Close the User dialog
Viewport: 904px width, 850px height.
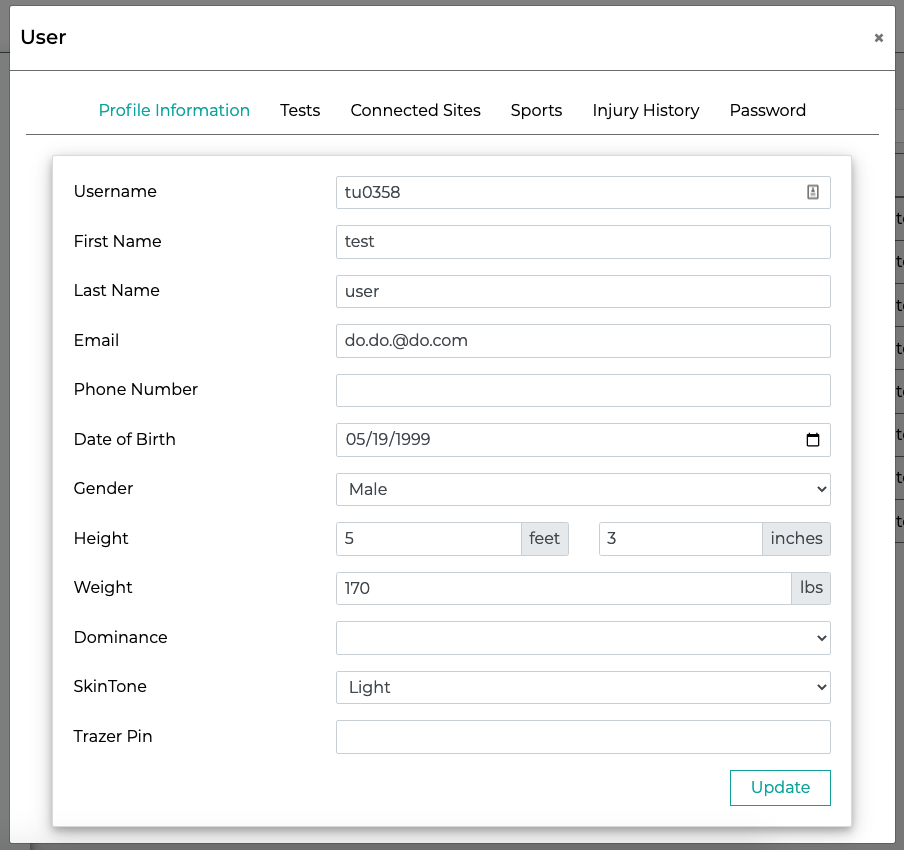878,37
